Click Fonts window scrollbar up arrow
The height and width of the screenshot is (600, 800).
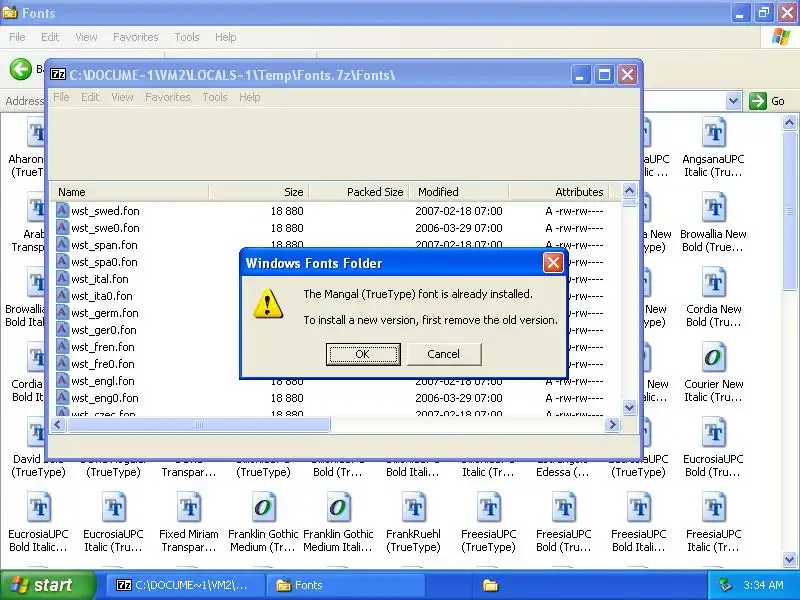789,122
